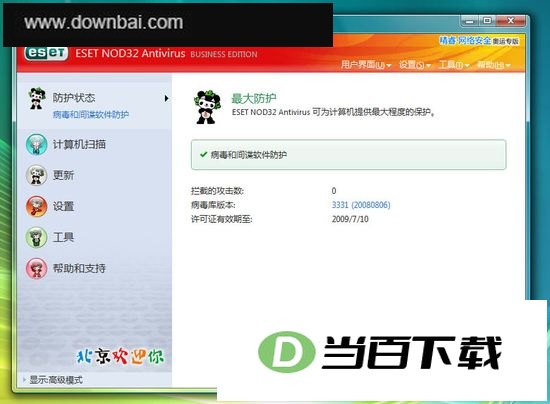Image resolution: width=550 pixels, height=404 pixels.
Task: Open the 工具 section in the sidebar
Action: (x=63, y=237)
